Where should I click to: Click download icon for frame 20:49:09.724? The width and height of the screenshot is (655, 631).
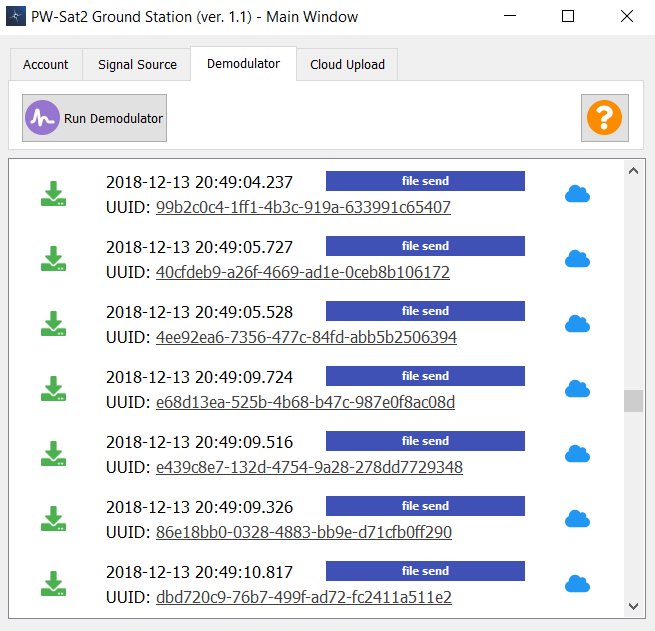[53, 388]
